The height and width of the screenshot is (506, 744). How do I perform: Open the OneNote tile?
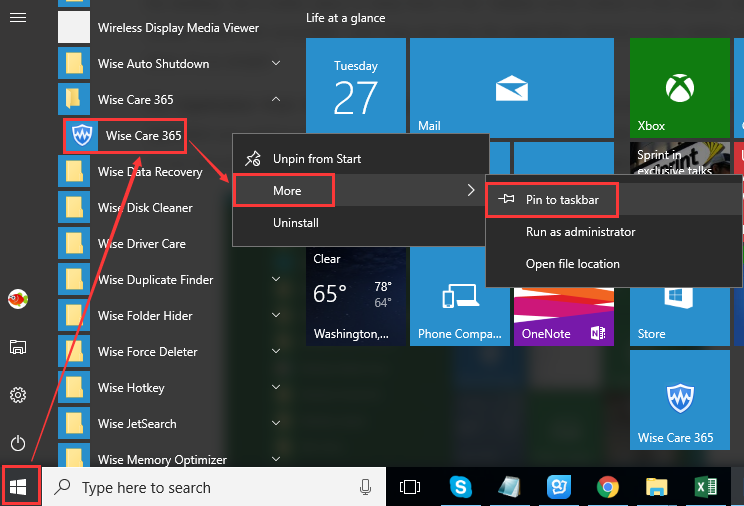point(564,316)
